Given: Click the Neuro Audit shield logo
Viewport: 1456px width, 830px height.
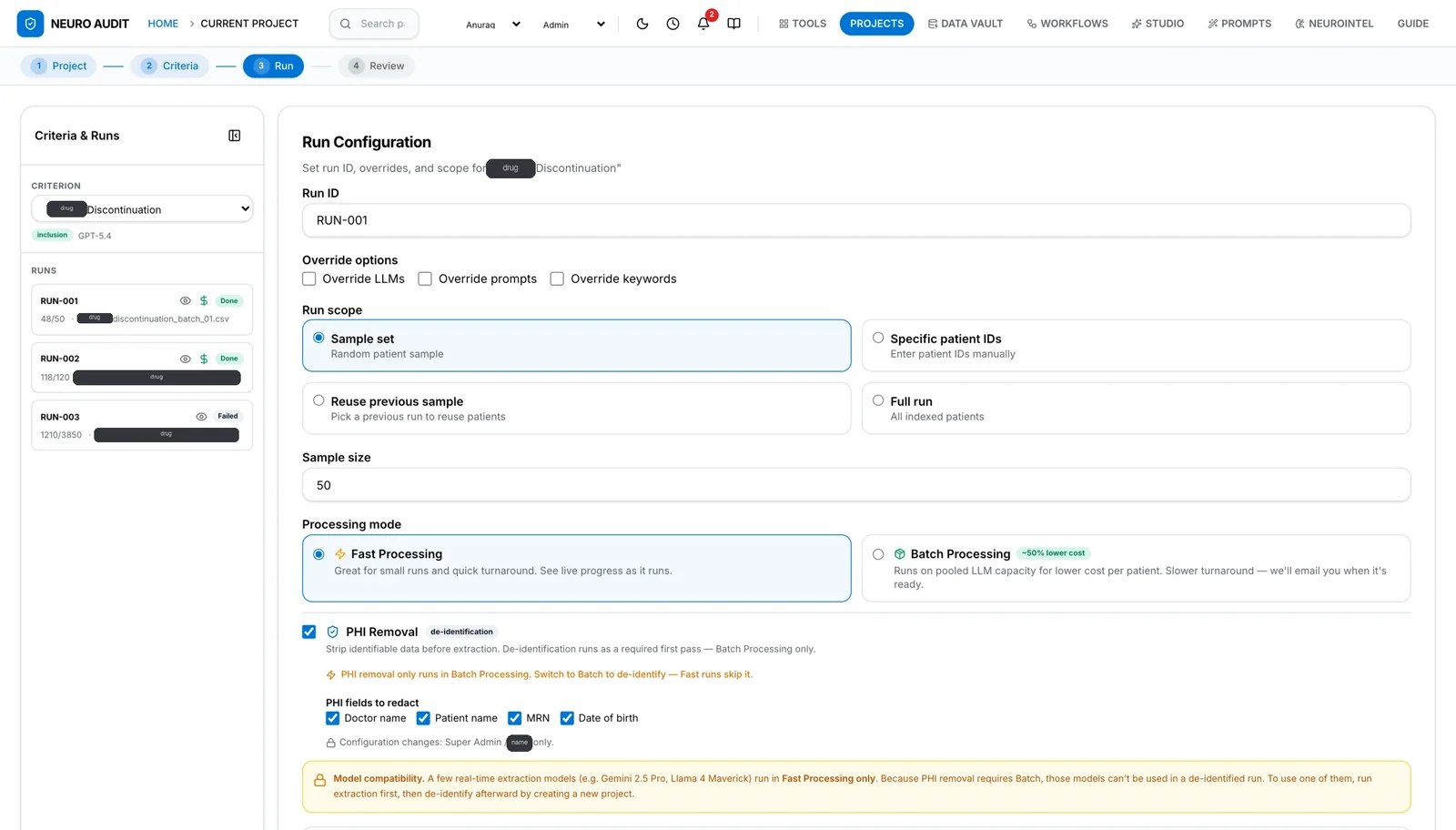Looking at the screenshot, I should [x=30, y=24].
